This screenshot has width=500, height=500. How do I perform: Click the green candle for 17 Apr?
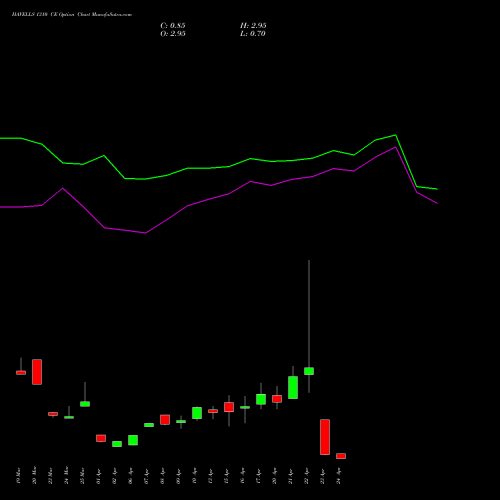coord(261,399)
